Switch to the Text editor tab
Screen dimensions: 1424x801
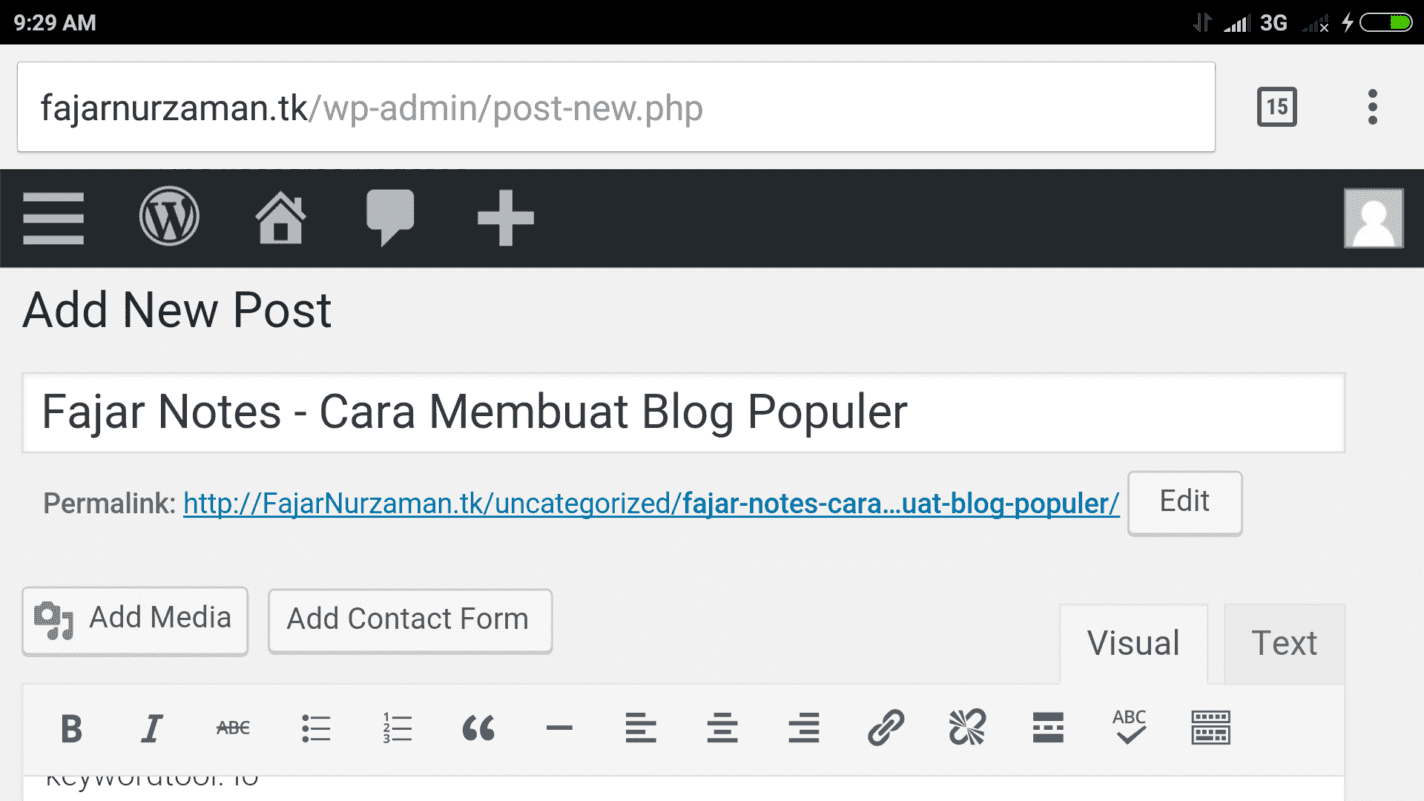coord(1284,643)
